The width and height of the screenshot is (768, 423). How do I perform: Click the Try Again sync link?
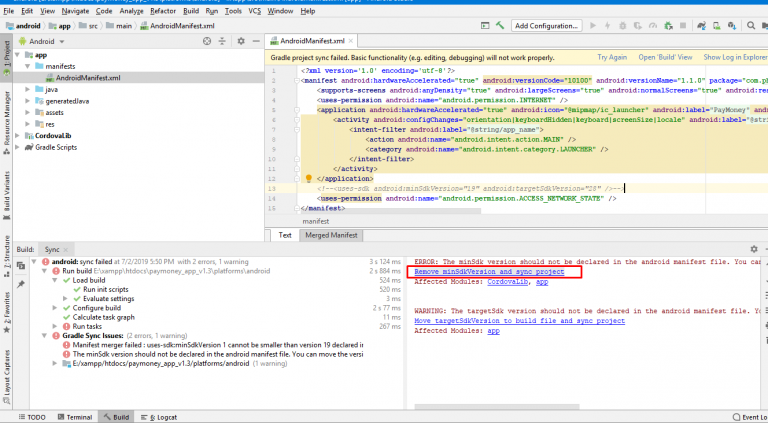pos(611,58)
